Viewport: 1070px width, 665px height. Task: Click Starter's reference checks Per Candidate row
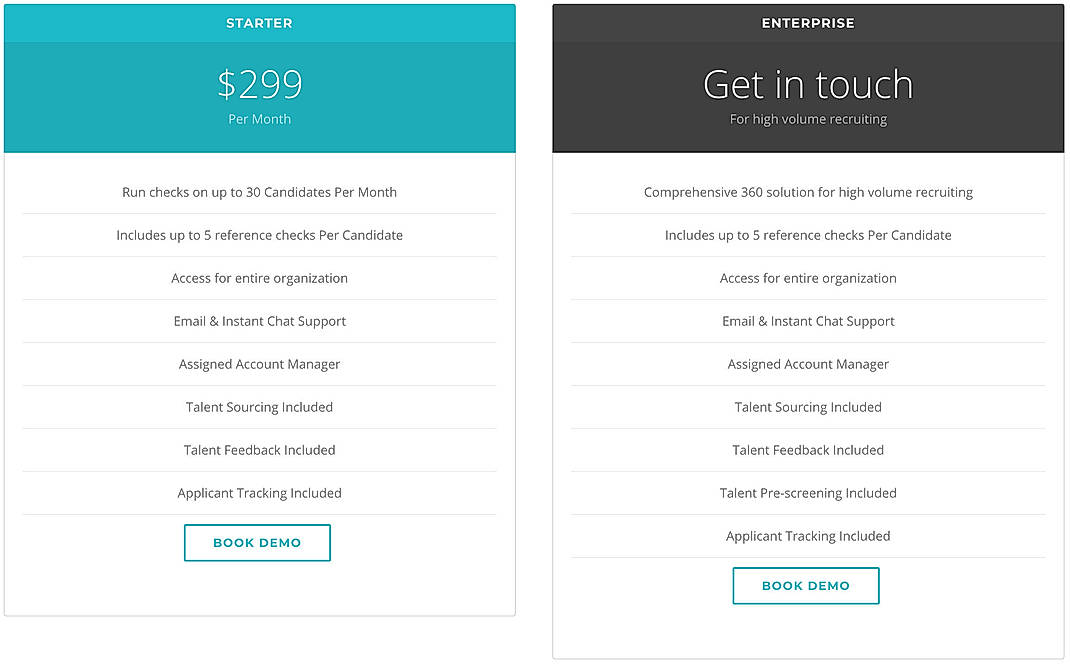coord(259,235)
